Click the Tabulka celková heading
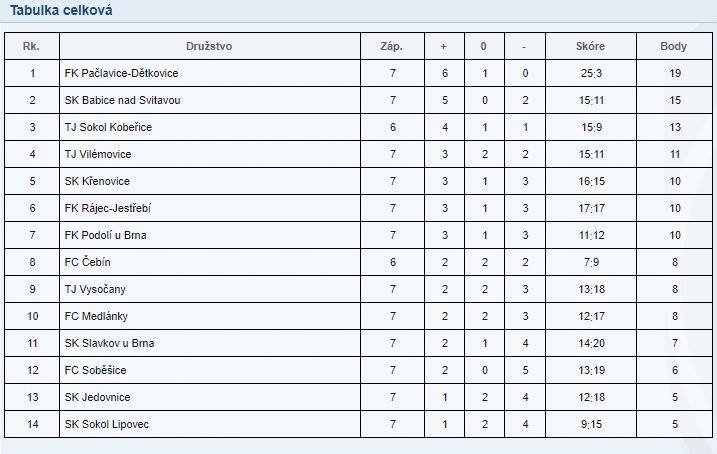 coord(61,10)
